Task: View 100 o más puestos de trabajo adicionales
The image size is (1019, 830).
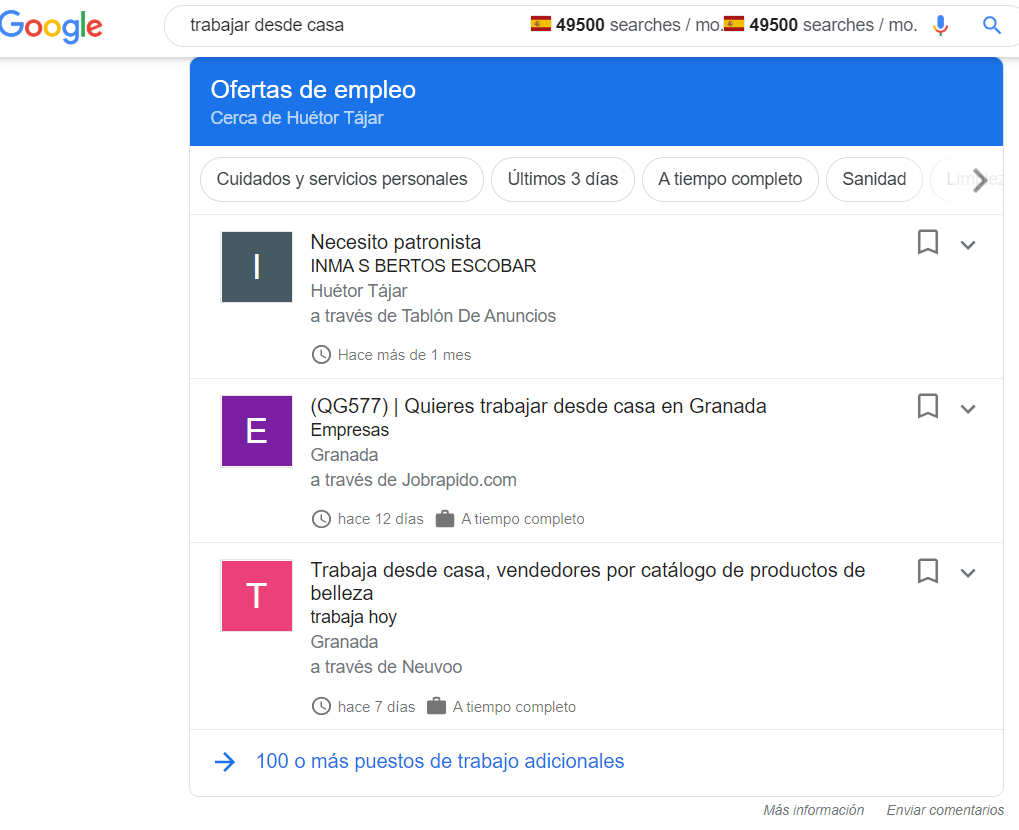Action: coord(440,761)
